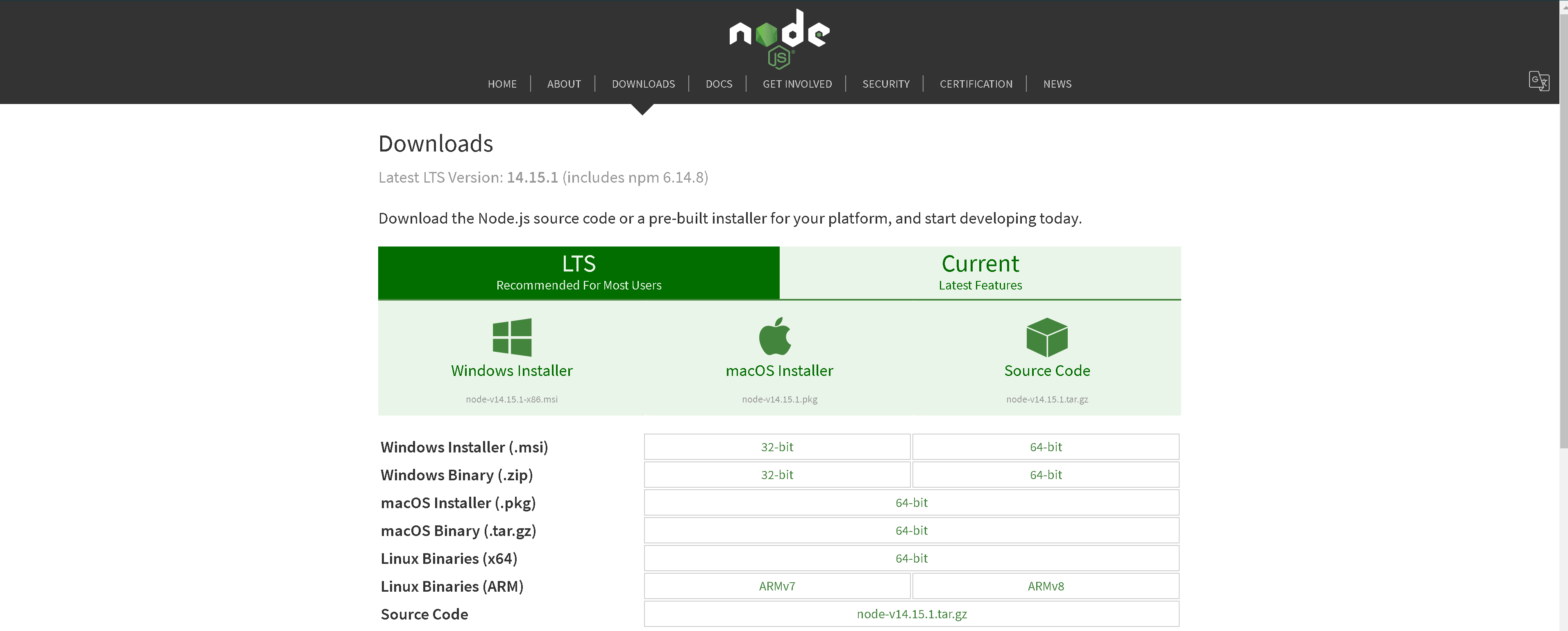Click Windows Binary 64-bit option
This screenshot has width=1568, height=631.
[1044, 474]
